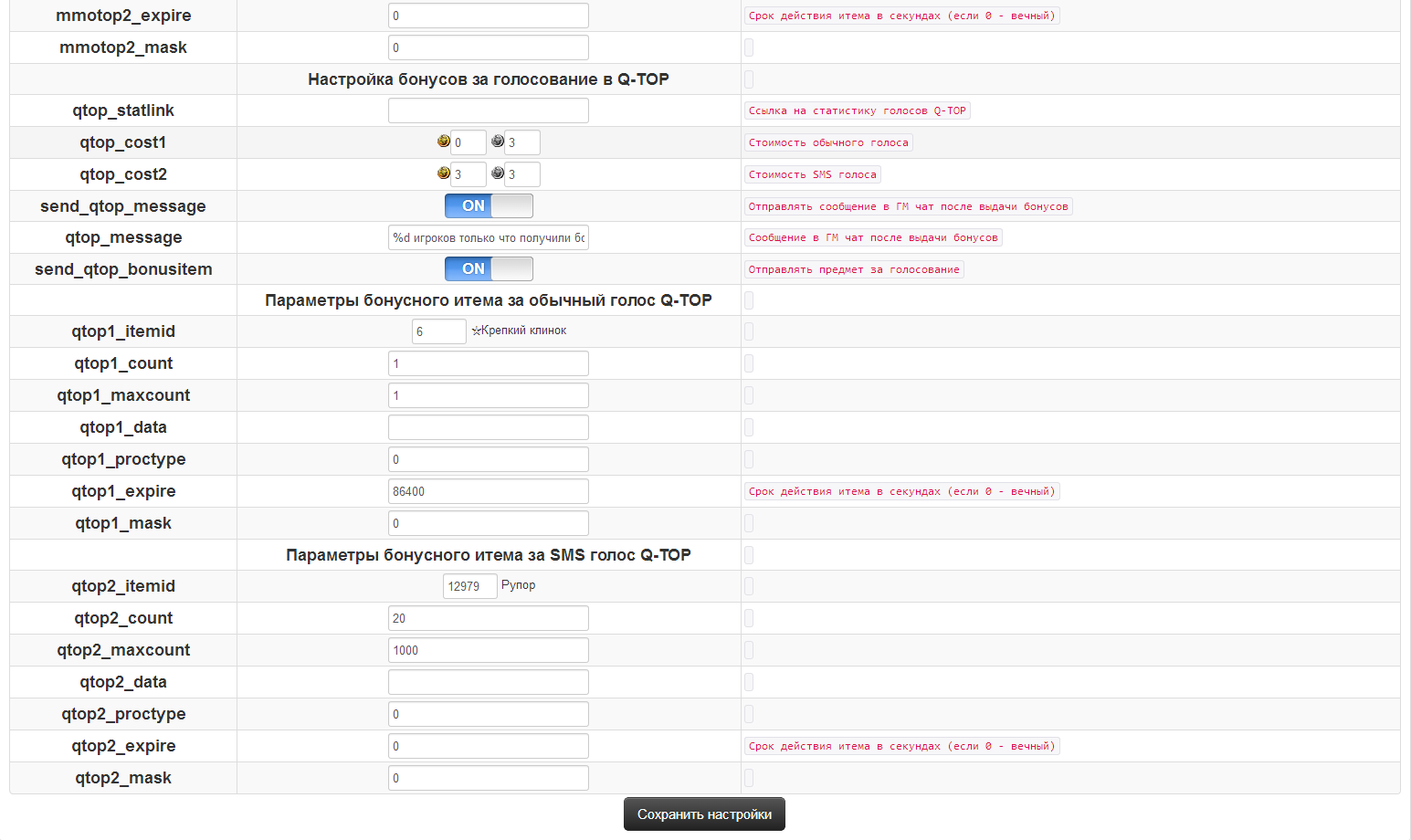1411x840 pixels.
Task: Click heading about SMS голос Q-TOP item parameters
Action: pyautogui.click(x=489, y=555)
